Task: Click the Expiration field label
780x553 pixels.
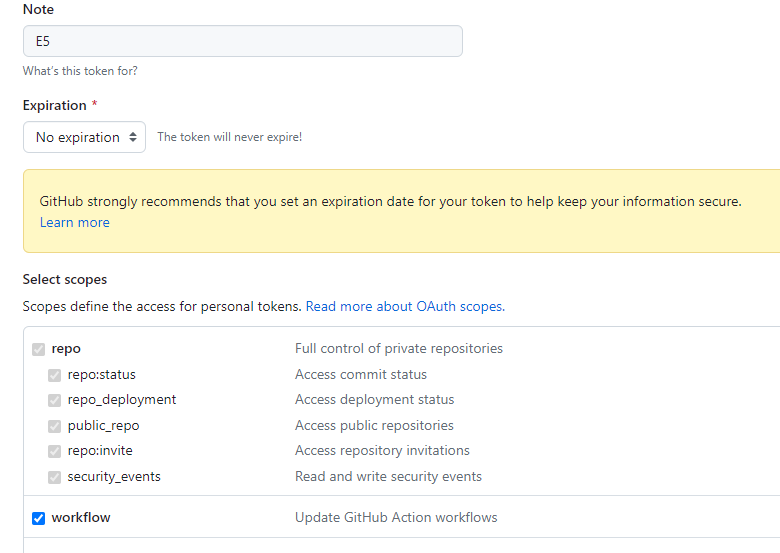Action: click(55, 105)
